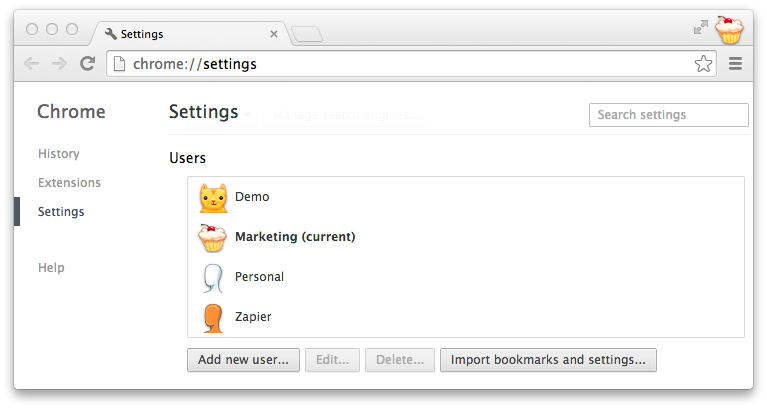Click the Search settings field

(668, 115)
